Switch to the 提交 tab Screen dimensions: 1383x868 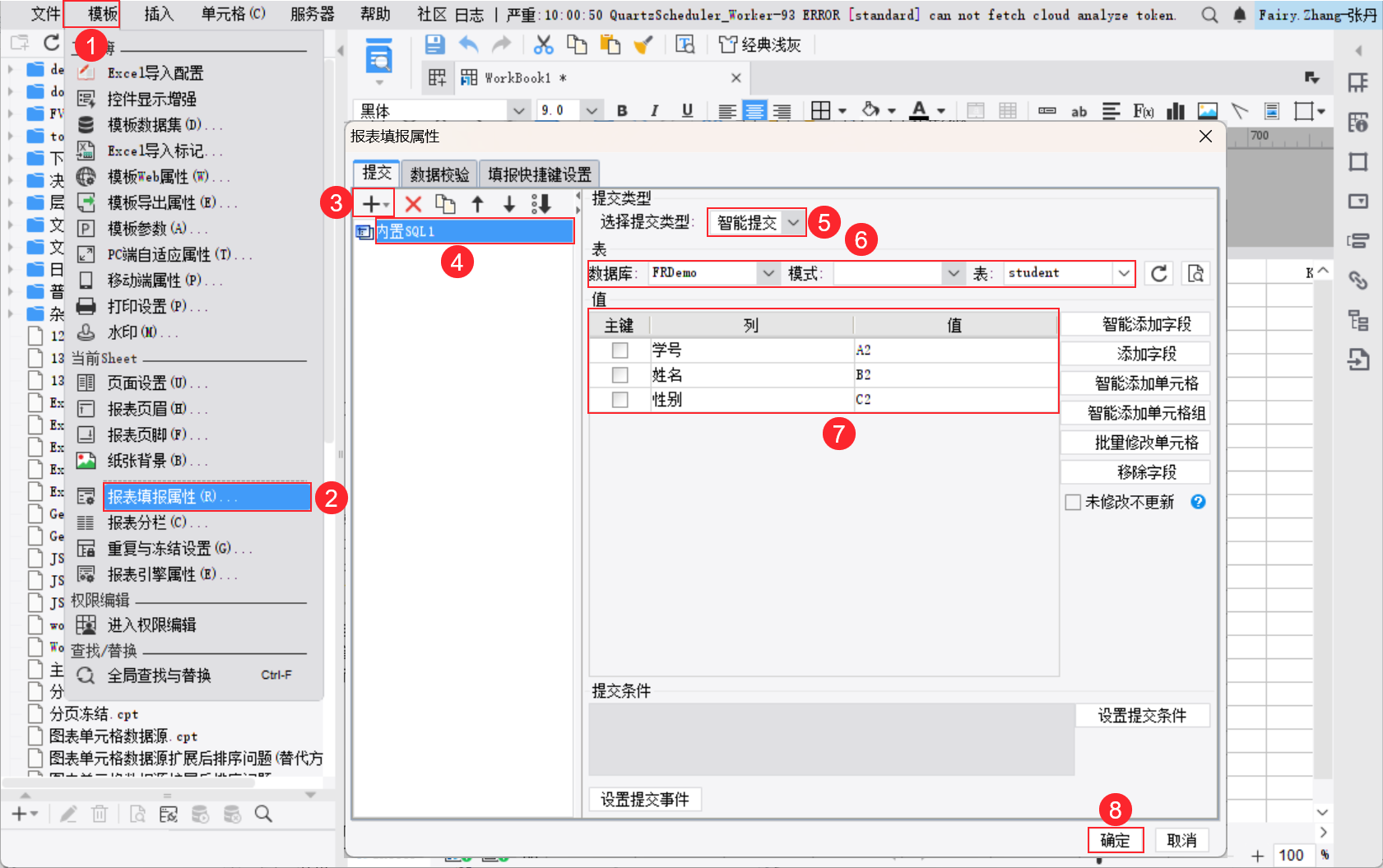click(377, 173)
